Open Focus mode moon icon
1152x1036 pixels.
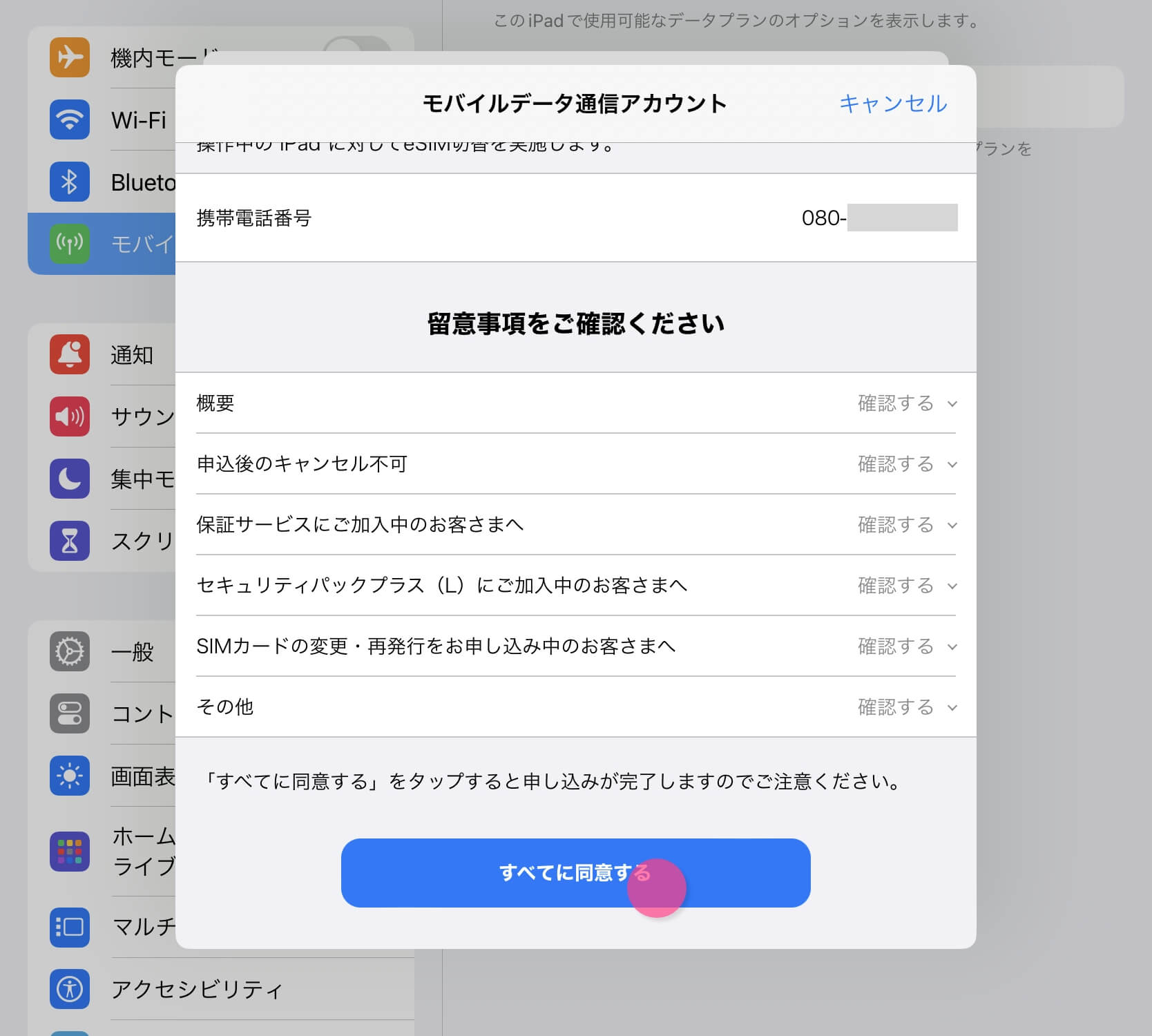70,479
